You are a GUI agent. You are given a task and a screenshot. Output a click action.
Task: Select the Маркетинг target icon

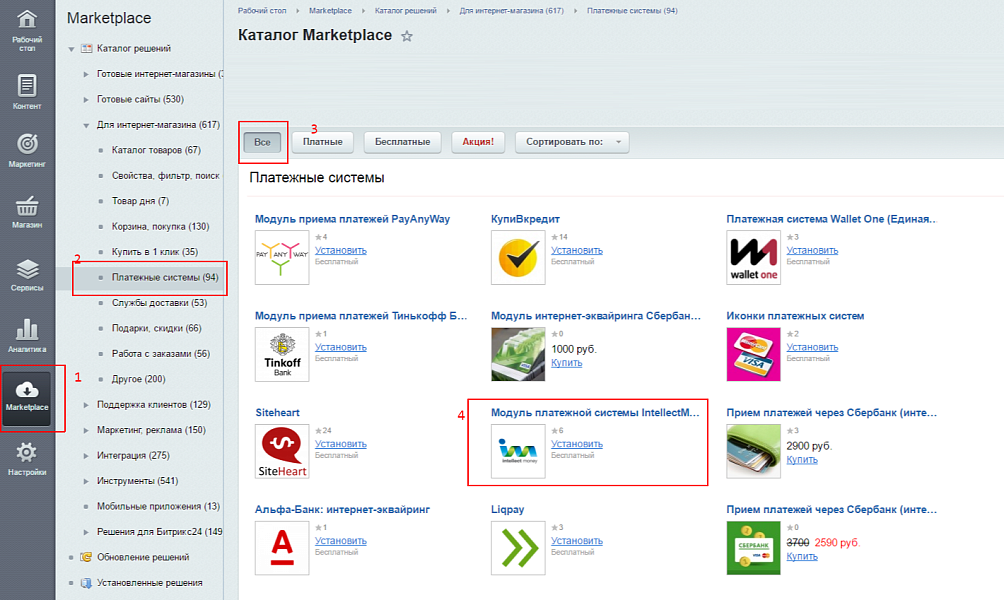[x=27, y=148]
